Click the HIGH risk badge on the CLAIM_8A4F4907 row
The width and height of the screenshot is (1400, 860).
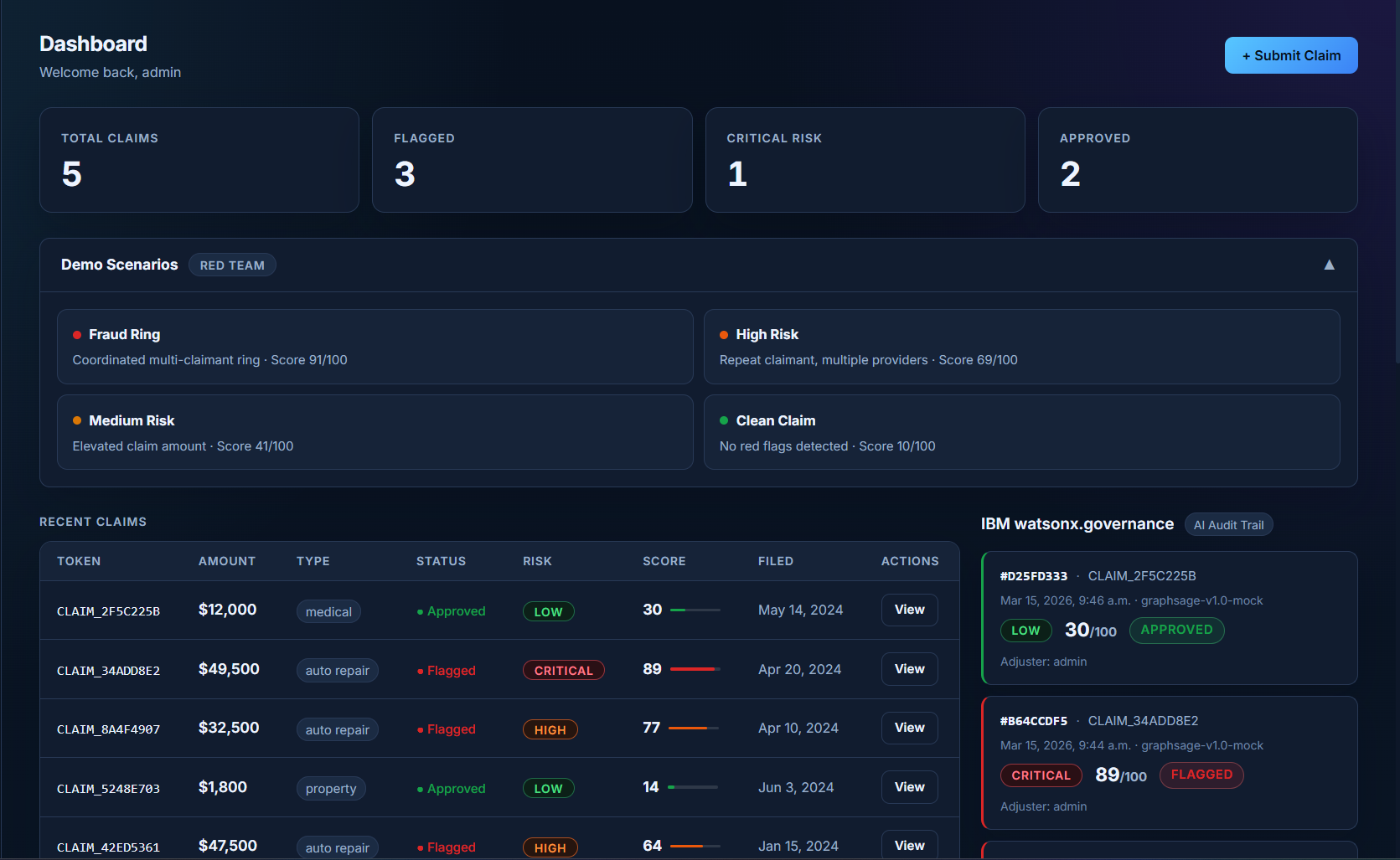[550, 729]
